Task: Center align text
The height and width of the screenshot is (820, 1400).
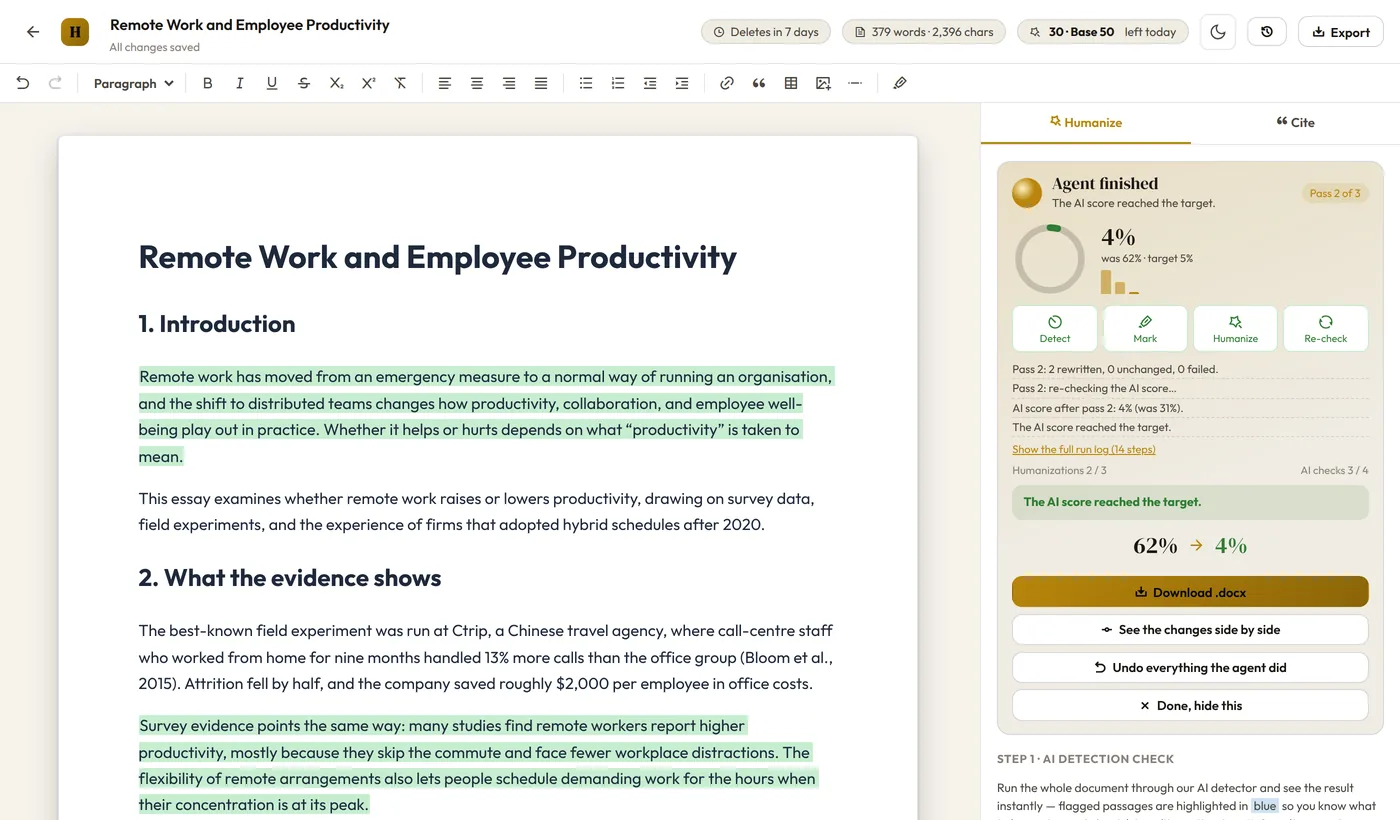Action: (x=477, y=84)
